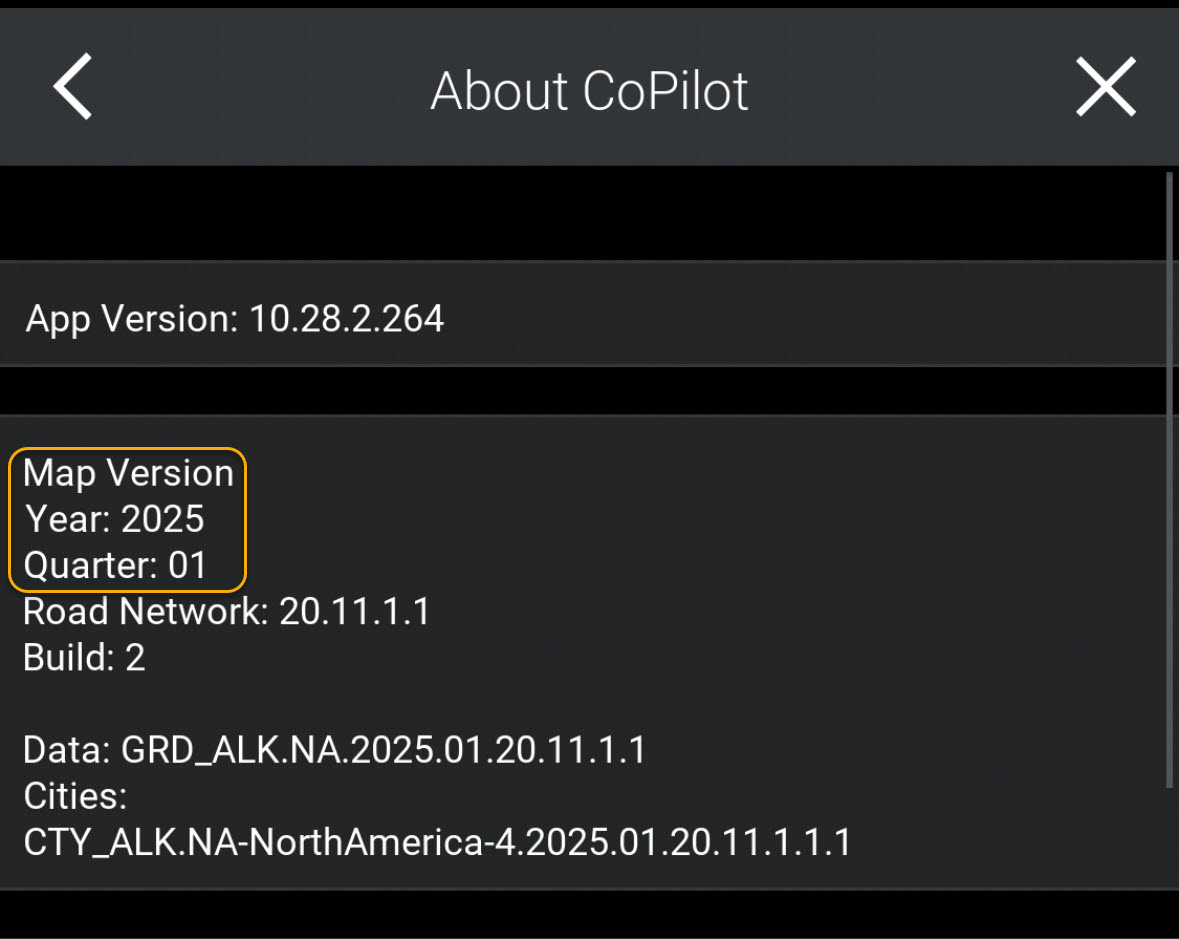Screen dimensions: 1179x939
Task: Click the orange highlight box's border
Action: pyautogui.click(x=246, y=519)
